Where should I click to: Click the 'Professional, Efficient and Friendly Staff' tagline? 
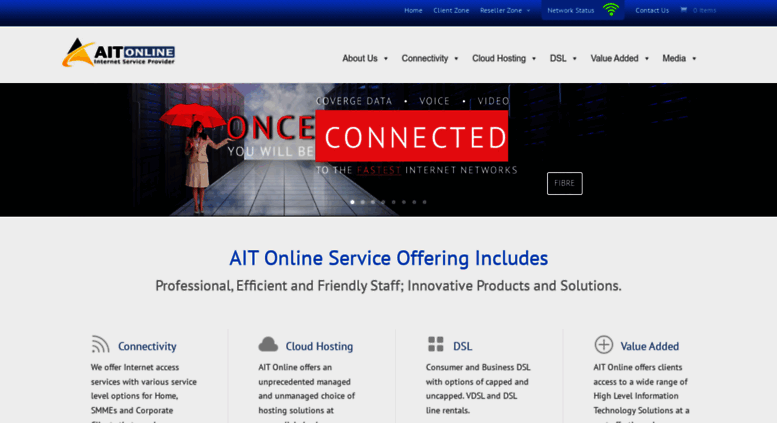(388, 286)
